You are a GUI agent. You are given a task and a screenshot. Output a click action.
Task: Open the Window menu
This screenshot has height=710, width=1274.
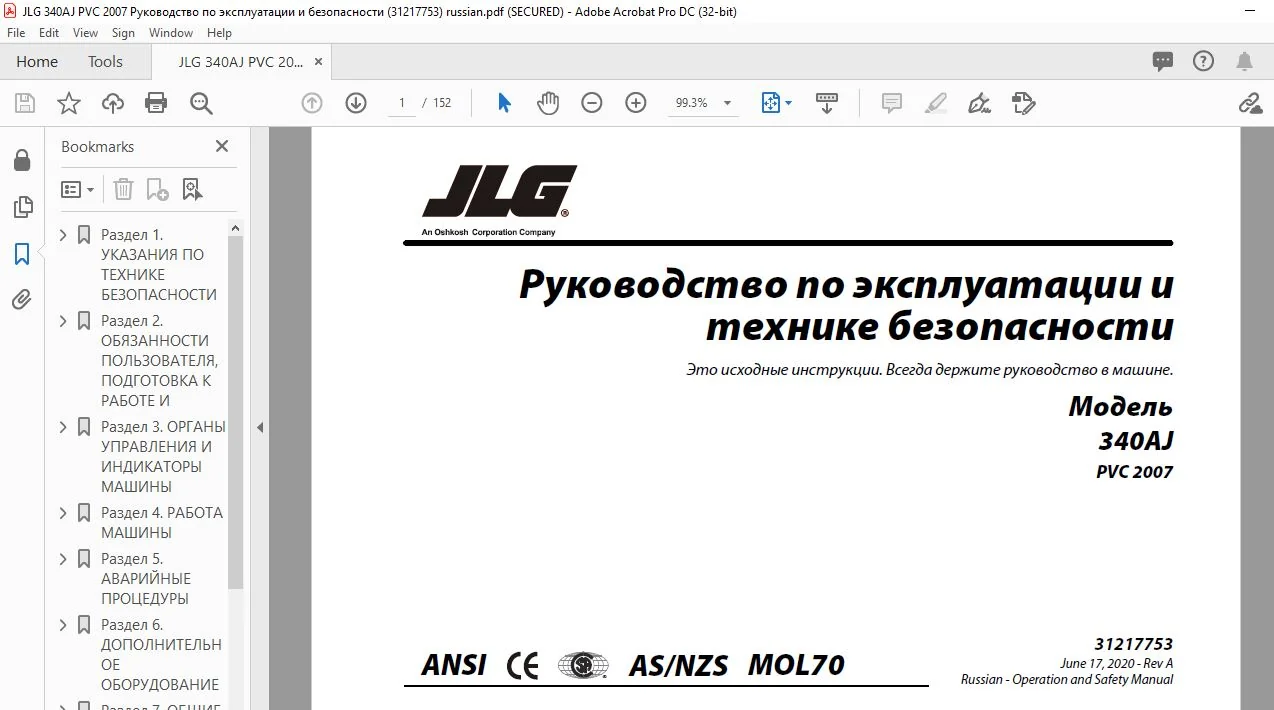(171, 33)
